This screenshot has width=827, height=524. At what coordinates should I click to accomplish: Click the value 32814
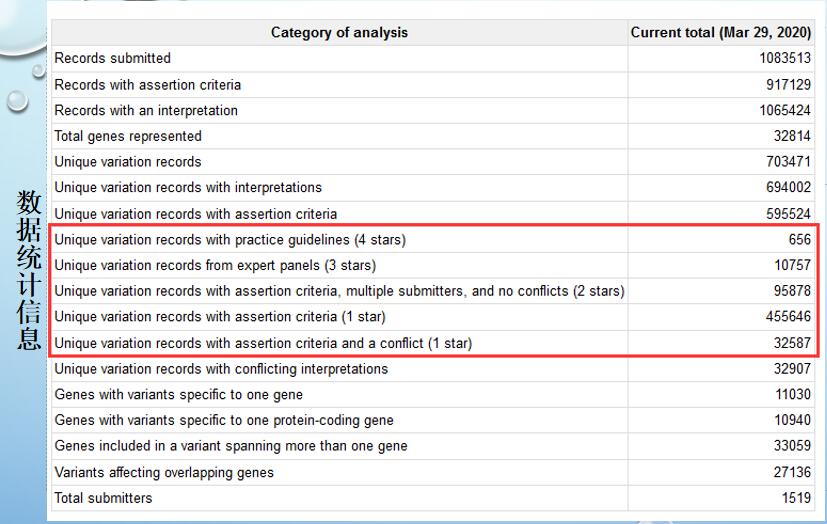(791, 136)
